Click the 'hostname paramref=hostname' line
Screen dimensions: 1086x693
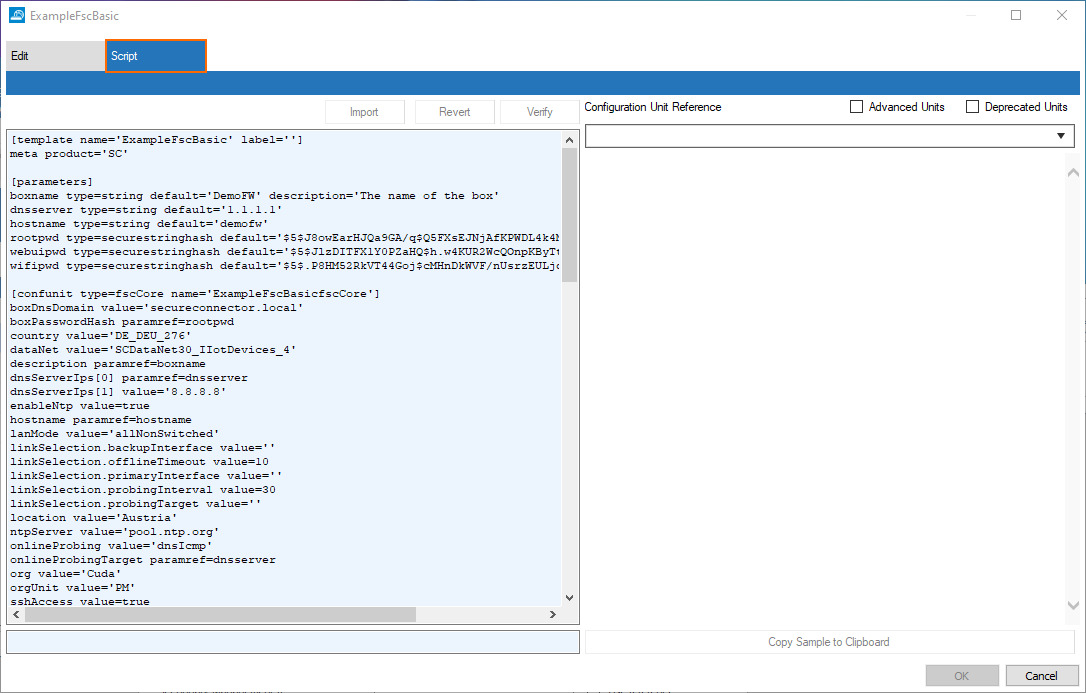tap(100, 420)
